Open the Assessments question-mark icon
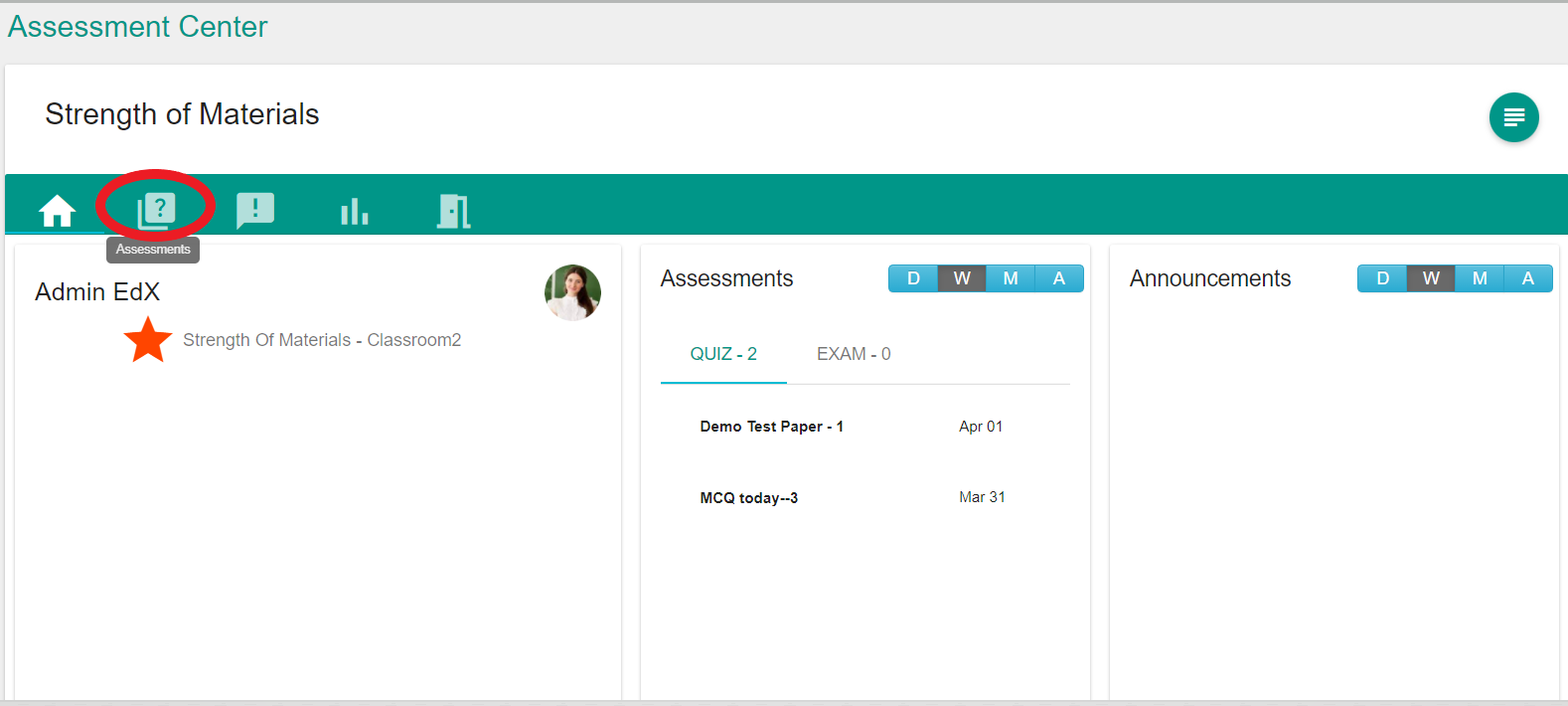The image size is (1568, 706). pyautogui.click(x=156, y=209)
